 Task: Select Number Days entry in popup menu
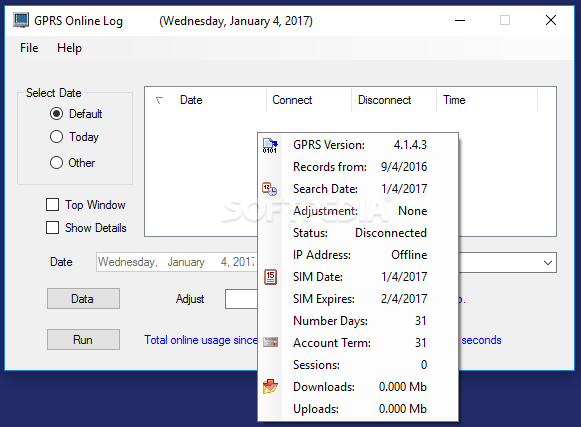coord(358,321)
